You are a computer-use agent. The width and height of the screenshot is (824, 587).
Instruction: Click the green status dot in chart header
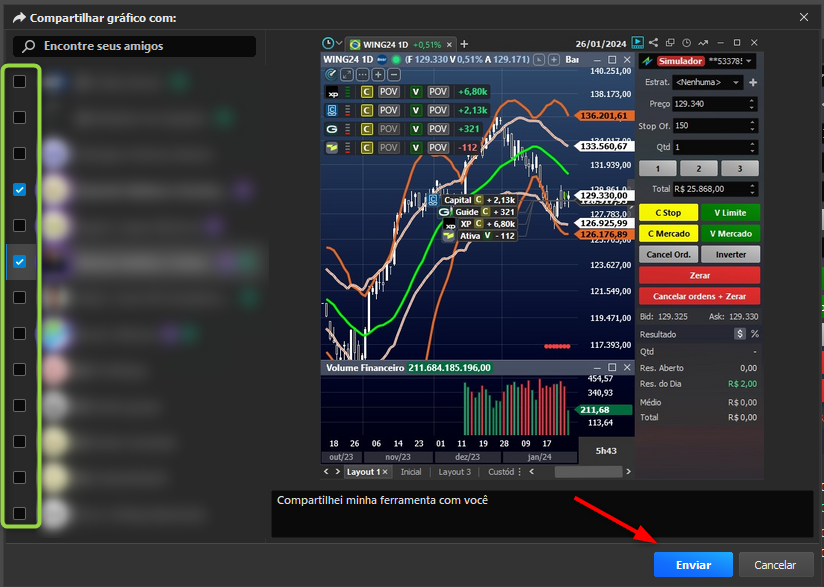(x=397, y=59)
